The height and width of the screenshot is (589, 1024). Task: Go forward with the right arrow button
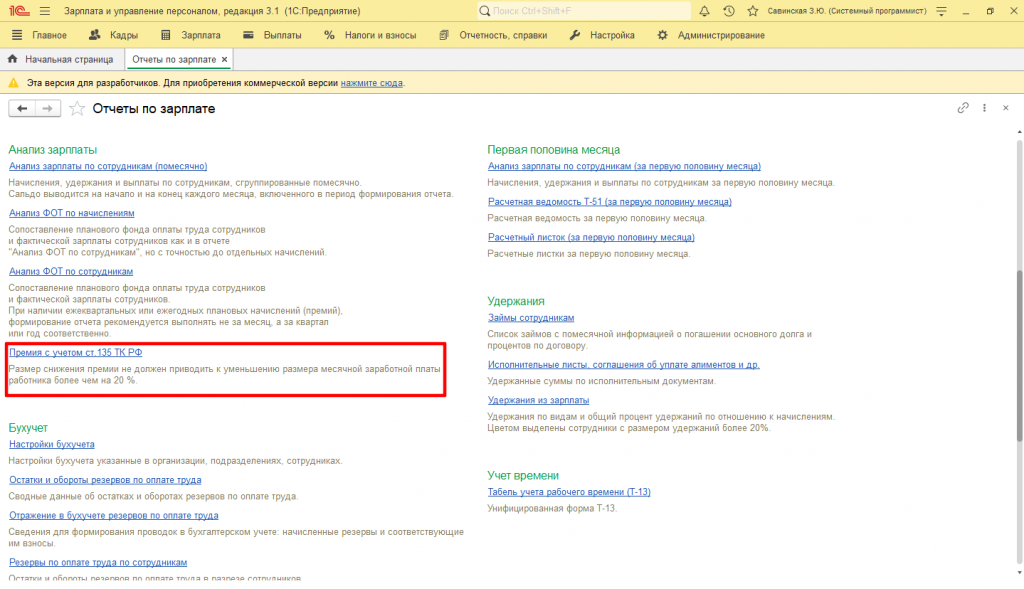coord(48,108)
